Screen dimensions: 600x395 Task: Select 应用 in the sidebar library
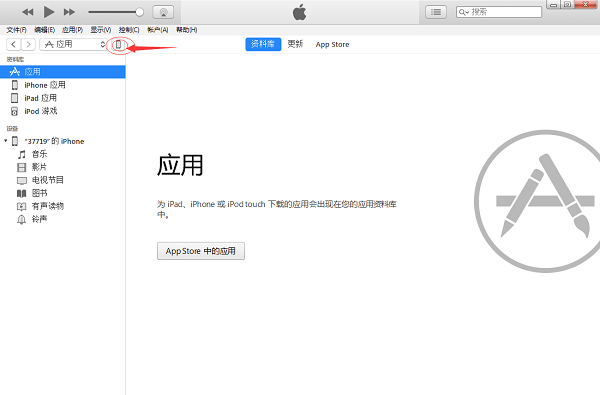point(63,72)
